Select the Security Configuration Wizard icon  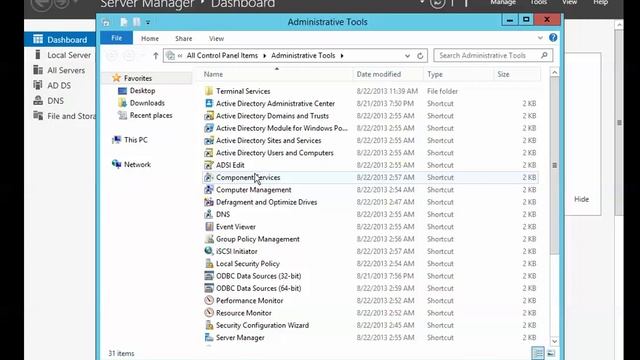(209, 325)
